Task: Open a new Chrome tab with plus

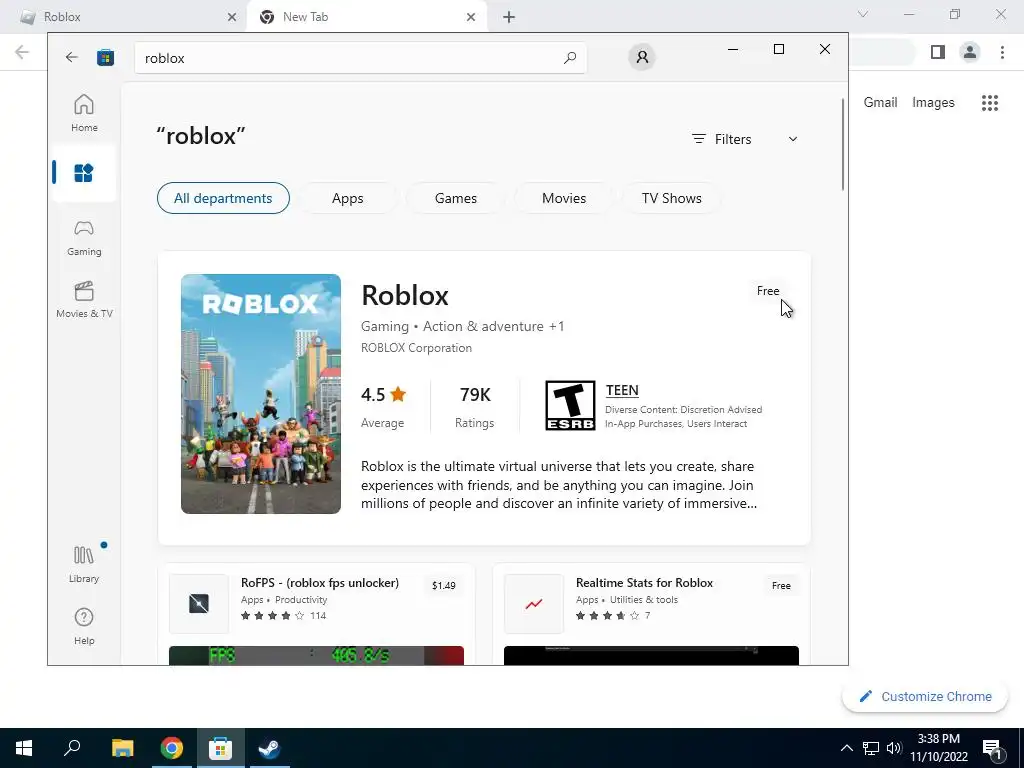Action: pos(509,17)
